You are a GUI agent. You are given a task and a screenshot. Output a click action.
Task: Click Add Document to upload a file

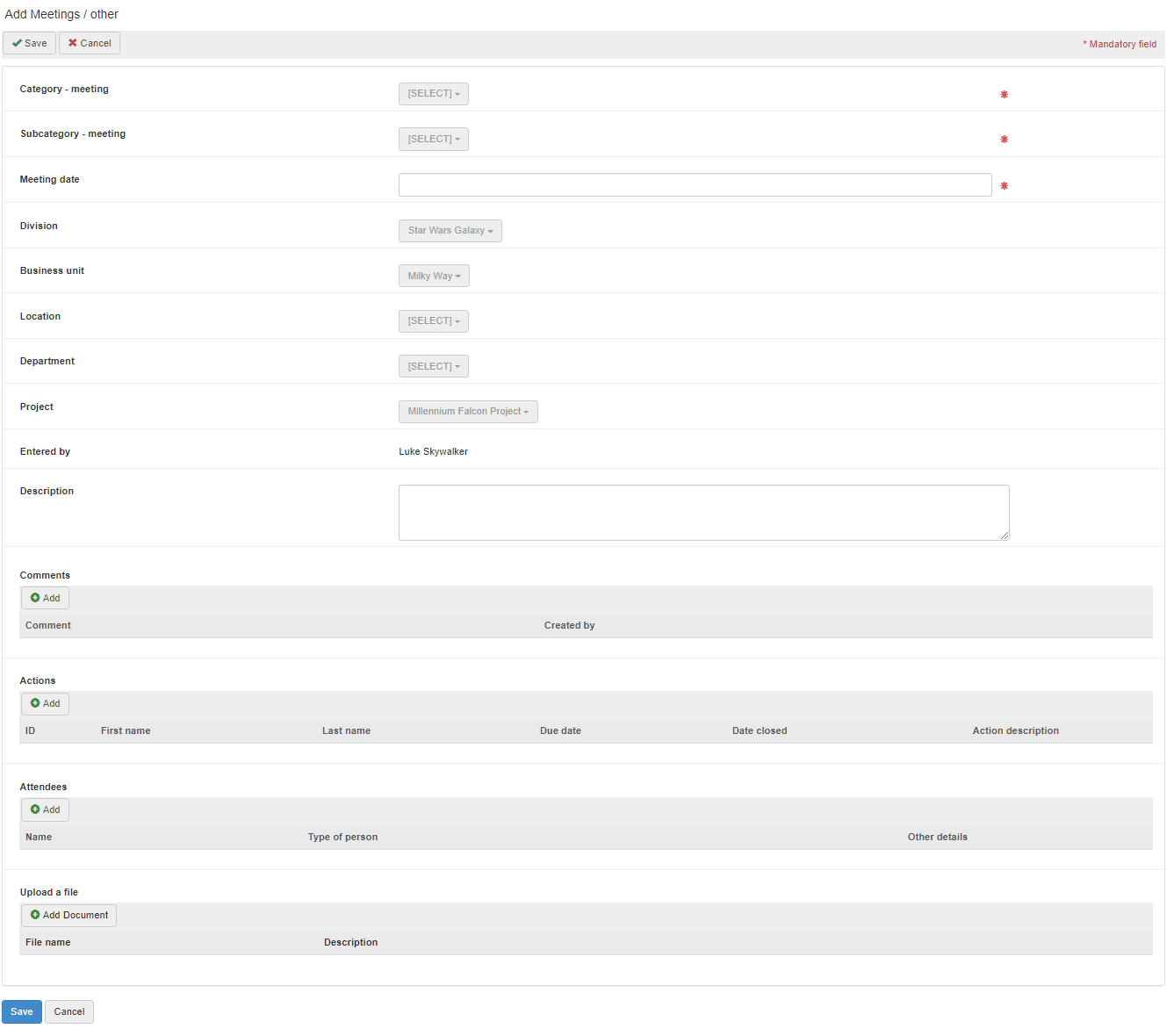(x=69, y=915)
